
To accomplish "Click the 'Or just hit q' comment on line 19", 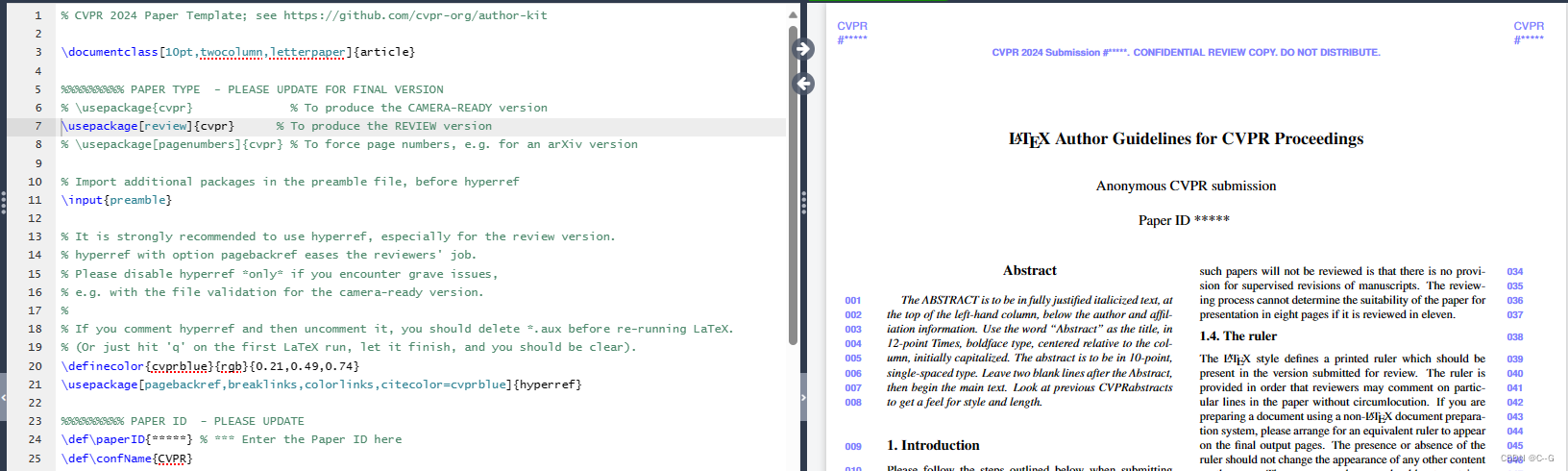I will click(x=349, y=347).
